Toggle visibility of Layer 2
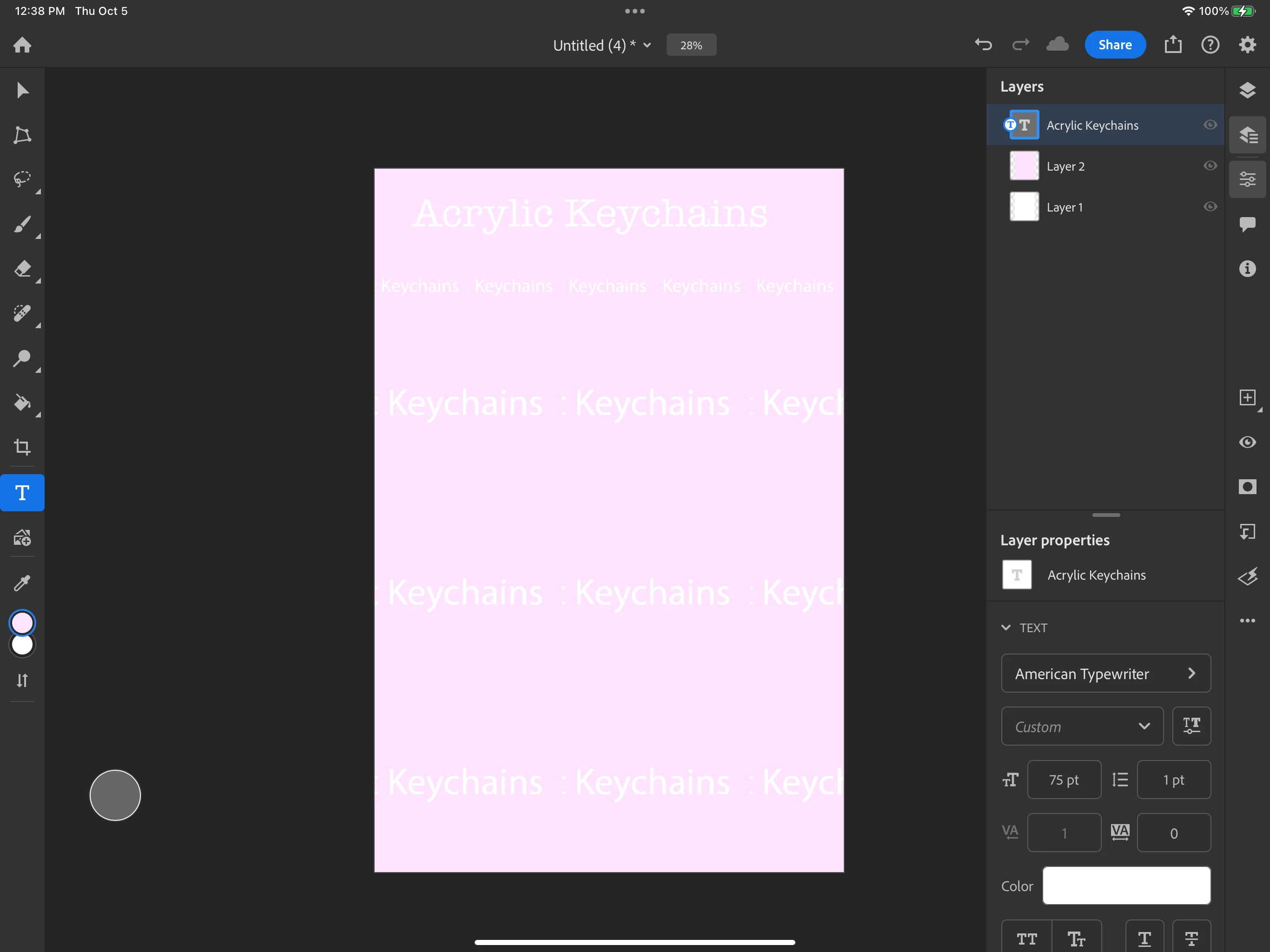This screenshot has height=952, width=1270. coord(1210,166)
